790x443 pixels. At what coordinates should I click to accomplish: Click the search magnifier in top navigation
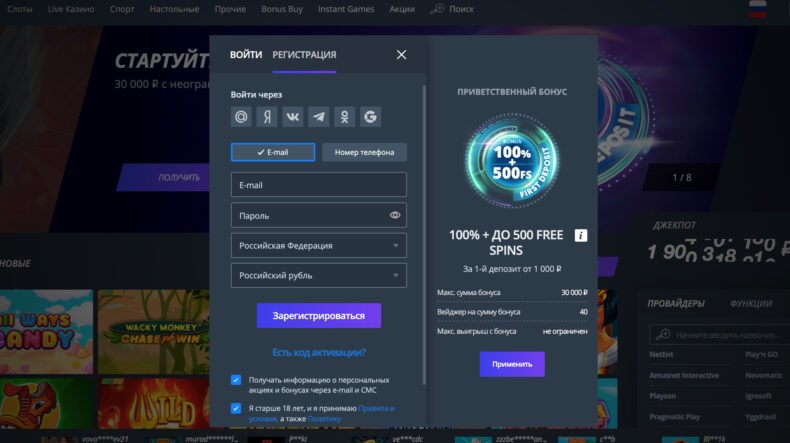pos(437,9)
